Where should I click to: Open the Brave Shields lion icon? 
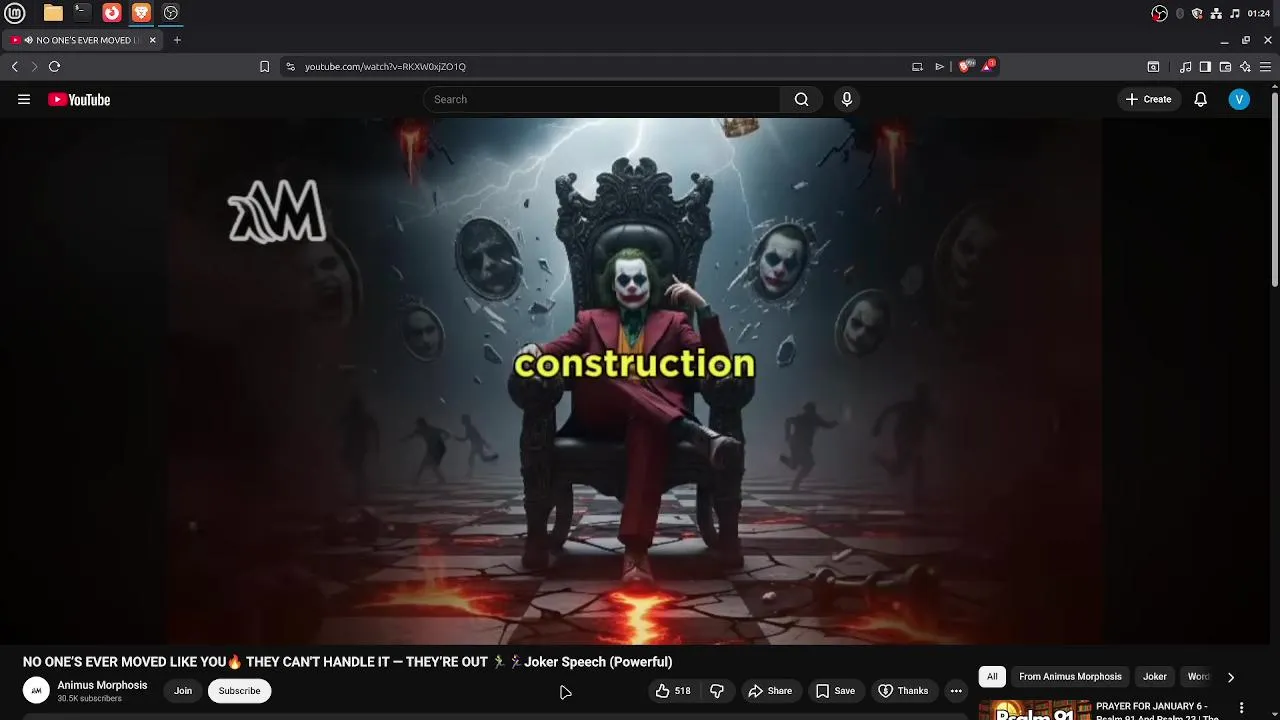[964, 67]
